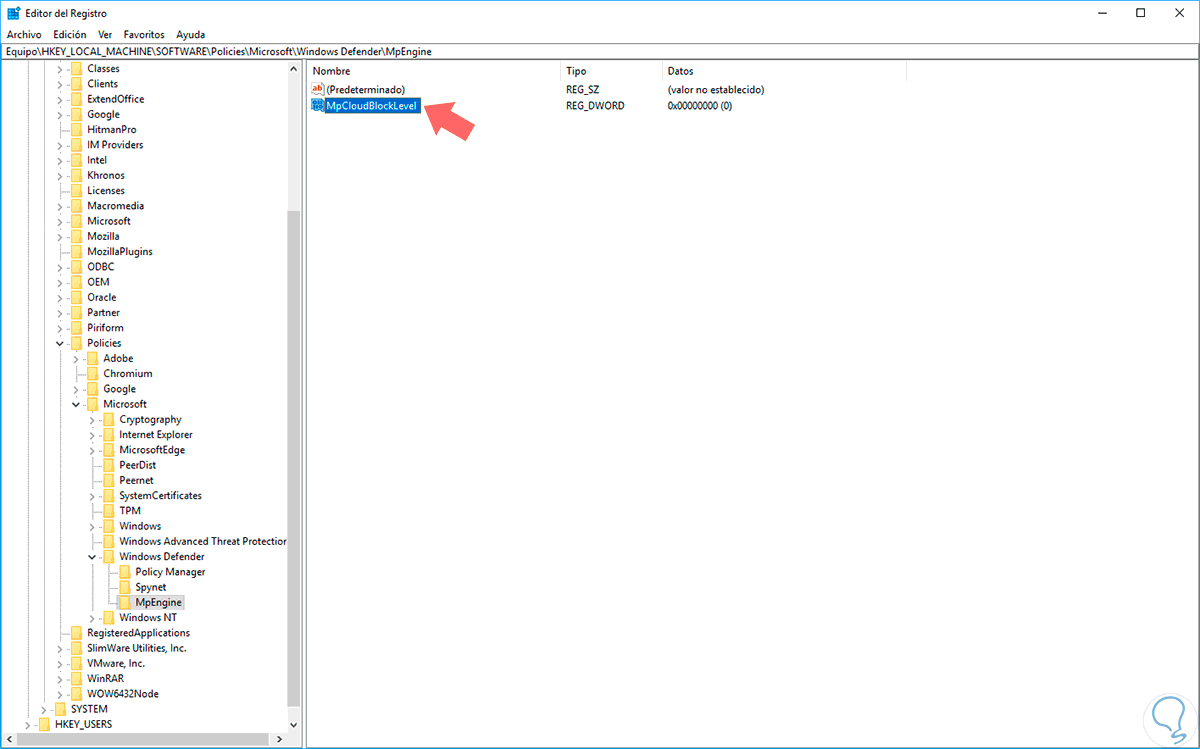Select the ODBC folder icon
This screenshot has height=749, width=1200.
[x=77, y=267]
